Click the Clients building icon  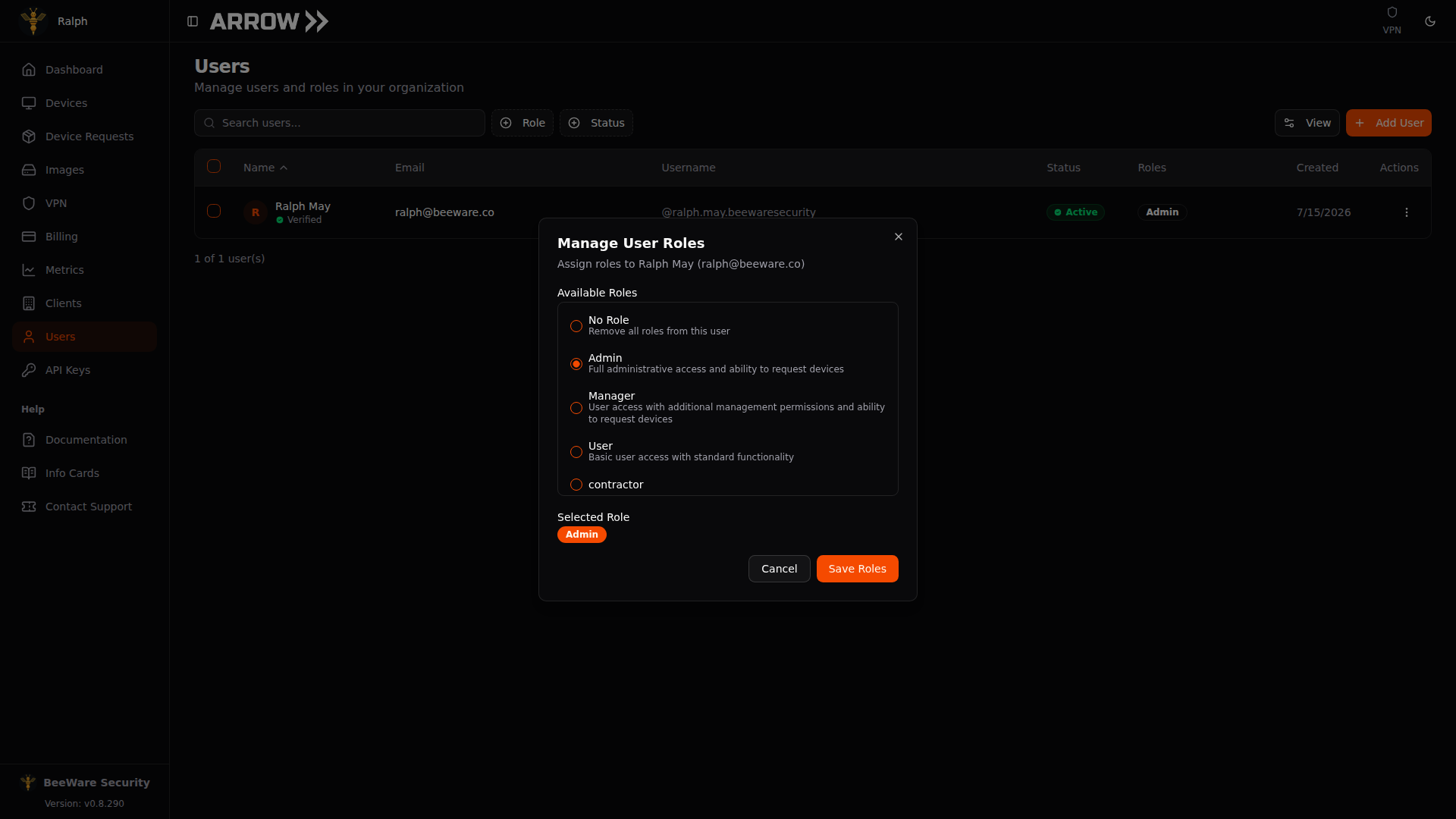pyautogui.click(x=29, y=303)
